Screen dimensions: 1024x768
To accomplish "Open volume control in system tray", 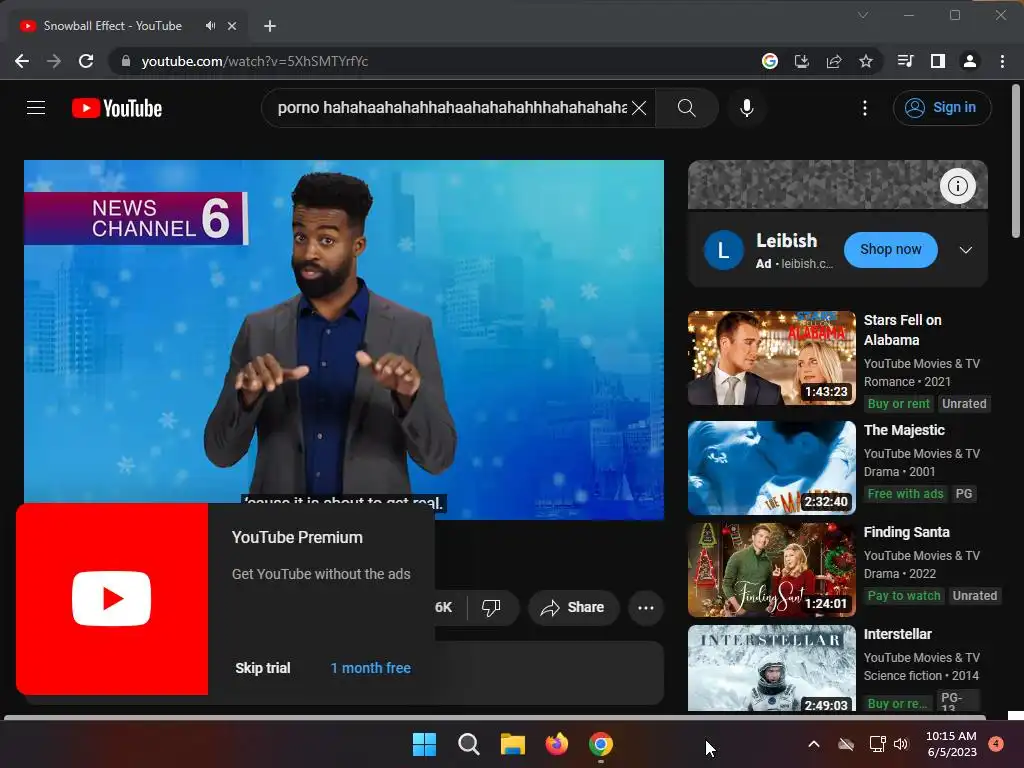I will click(x=901, y=744).
